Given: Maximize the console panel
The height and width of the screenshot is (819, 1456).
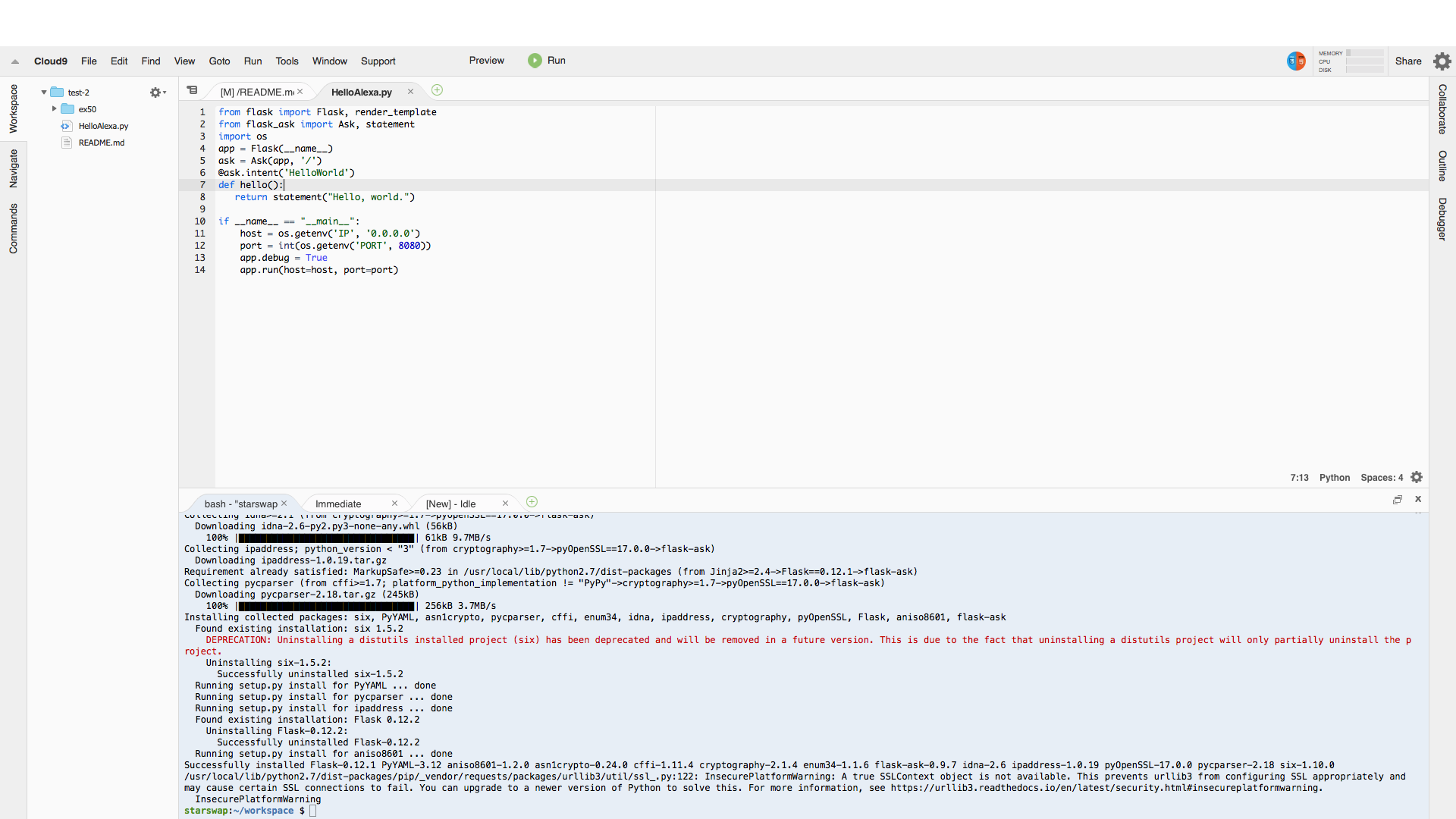Looking at the screenshot, I should pos(1398,500).
